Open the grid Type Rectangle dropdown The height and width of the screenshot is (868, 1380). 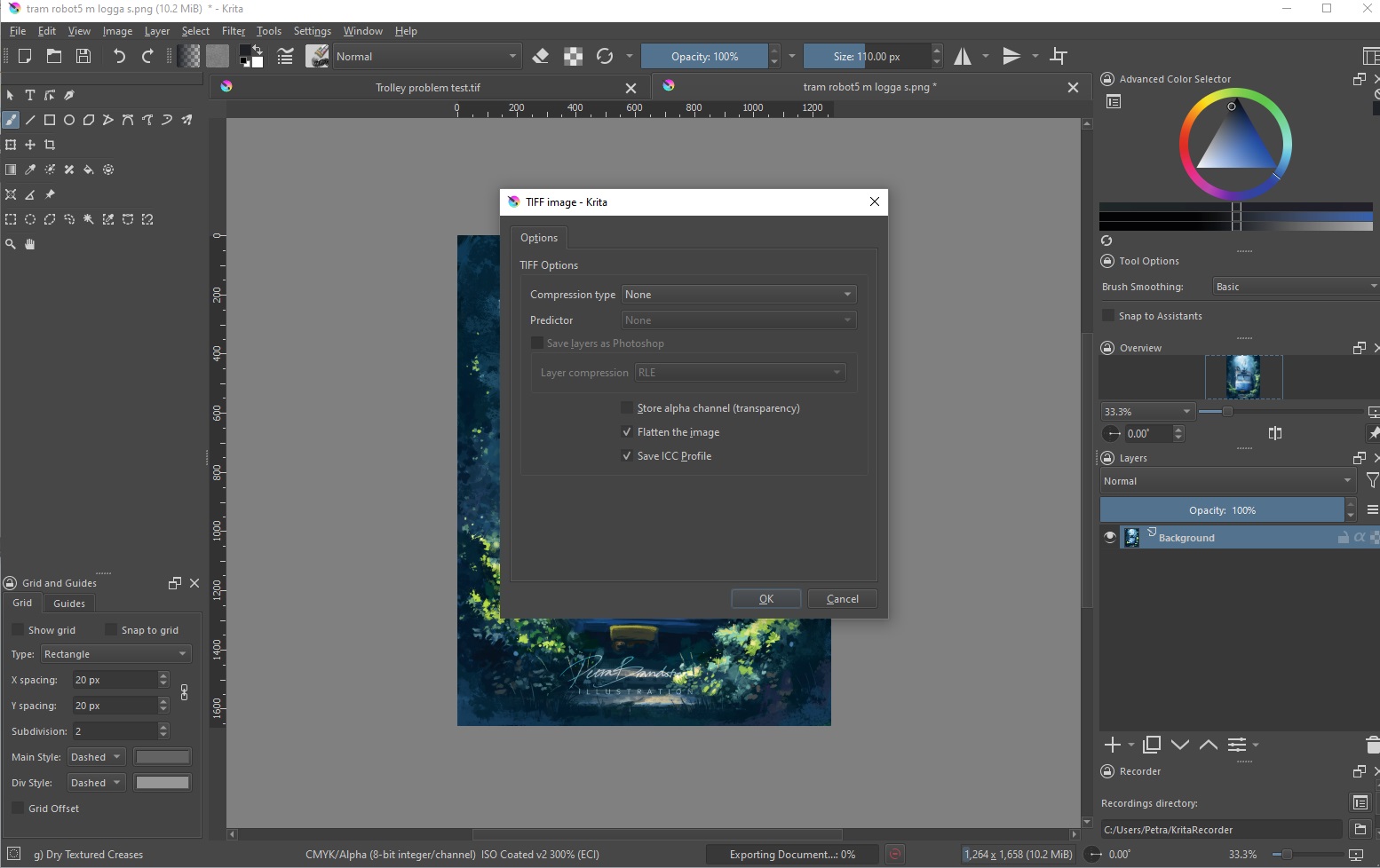click(x=115, y=654)
